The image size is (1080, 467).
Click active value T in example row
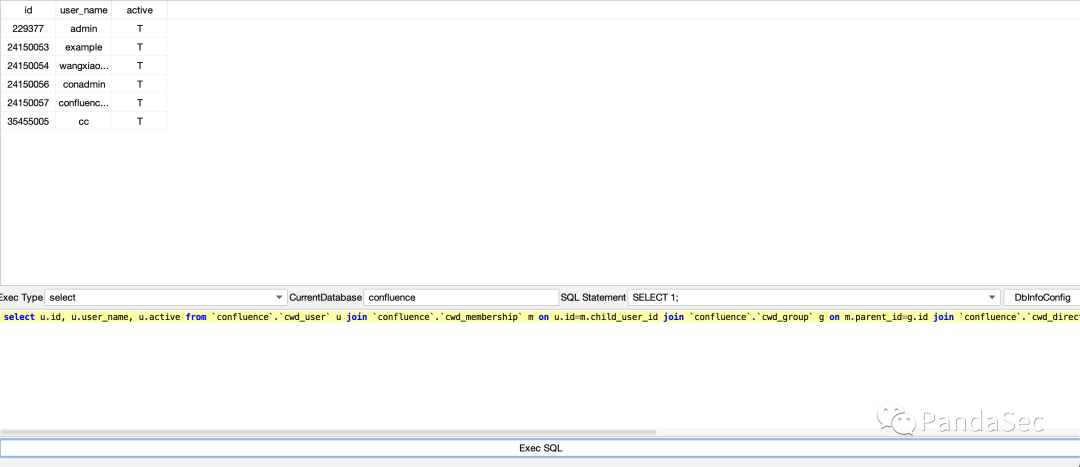139,48
